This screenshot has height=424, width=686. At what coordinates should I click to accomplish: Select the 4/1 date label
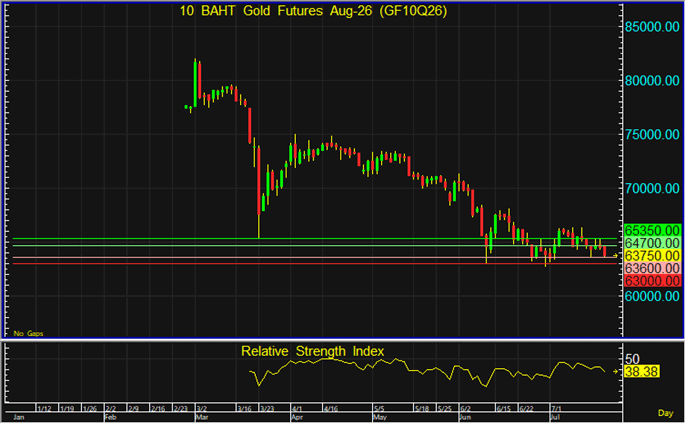[297, 409]
